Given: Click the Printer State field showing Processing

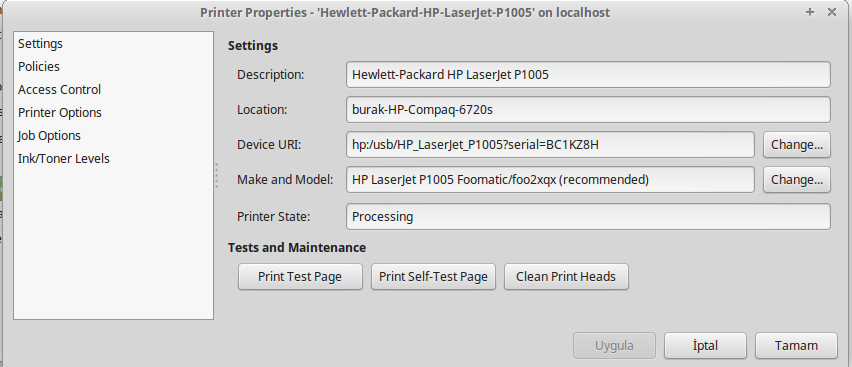Looking at the screenshot, I should tap(588, 216).
